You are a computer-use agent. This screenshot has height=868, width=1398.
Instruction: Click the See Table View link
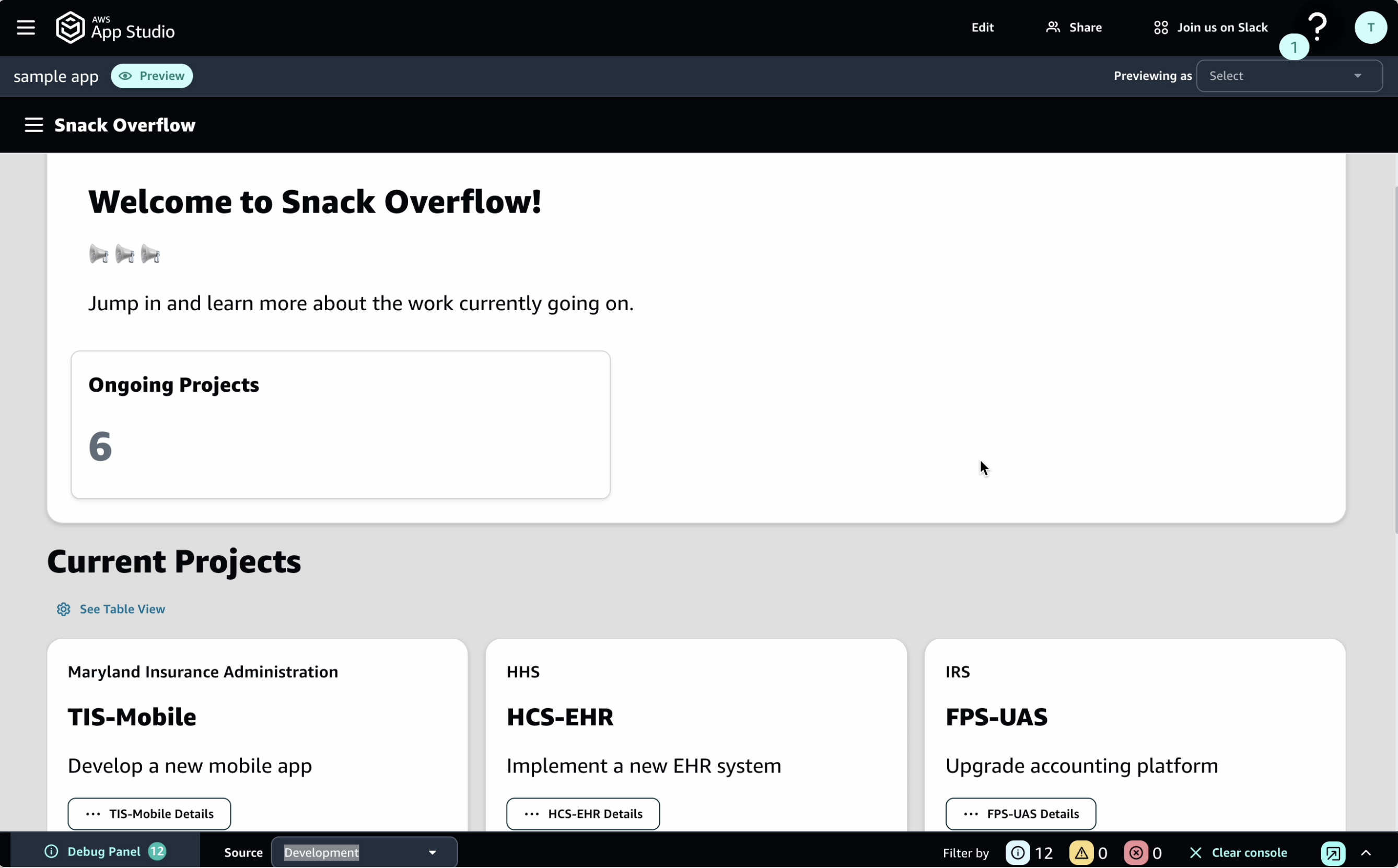[122, 609]
